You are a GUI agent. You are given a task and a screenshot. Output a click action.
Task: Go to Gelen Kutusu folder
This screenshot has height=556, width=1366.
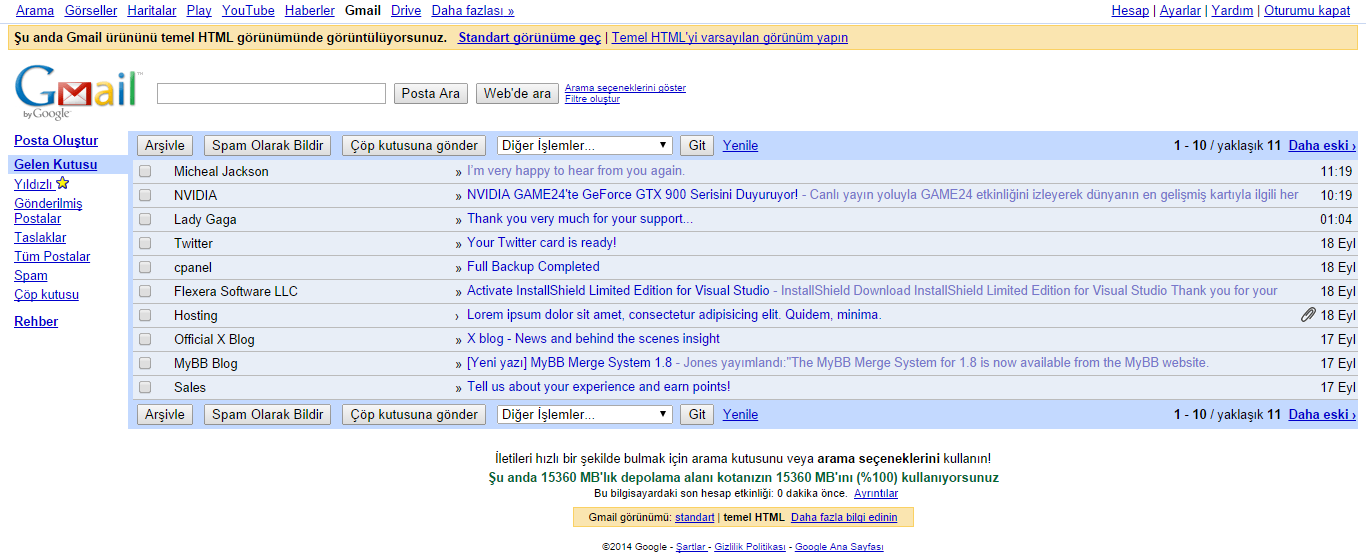[x=56, y=164]
